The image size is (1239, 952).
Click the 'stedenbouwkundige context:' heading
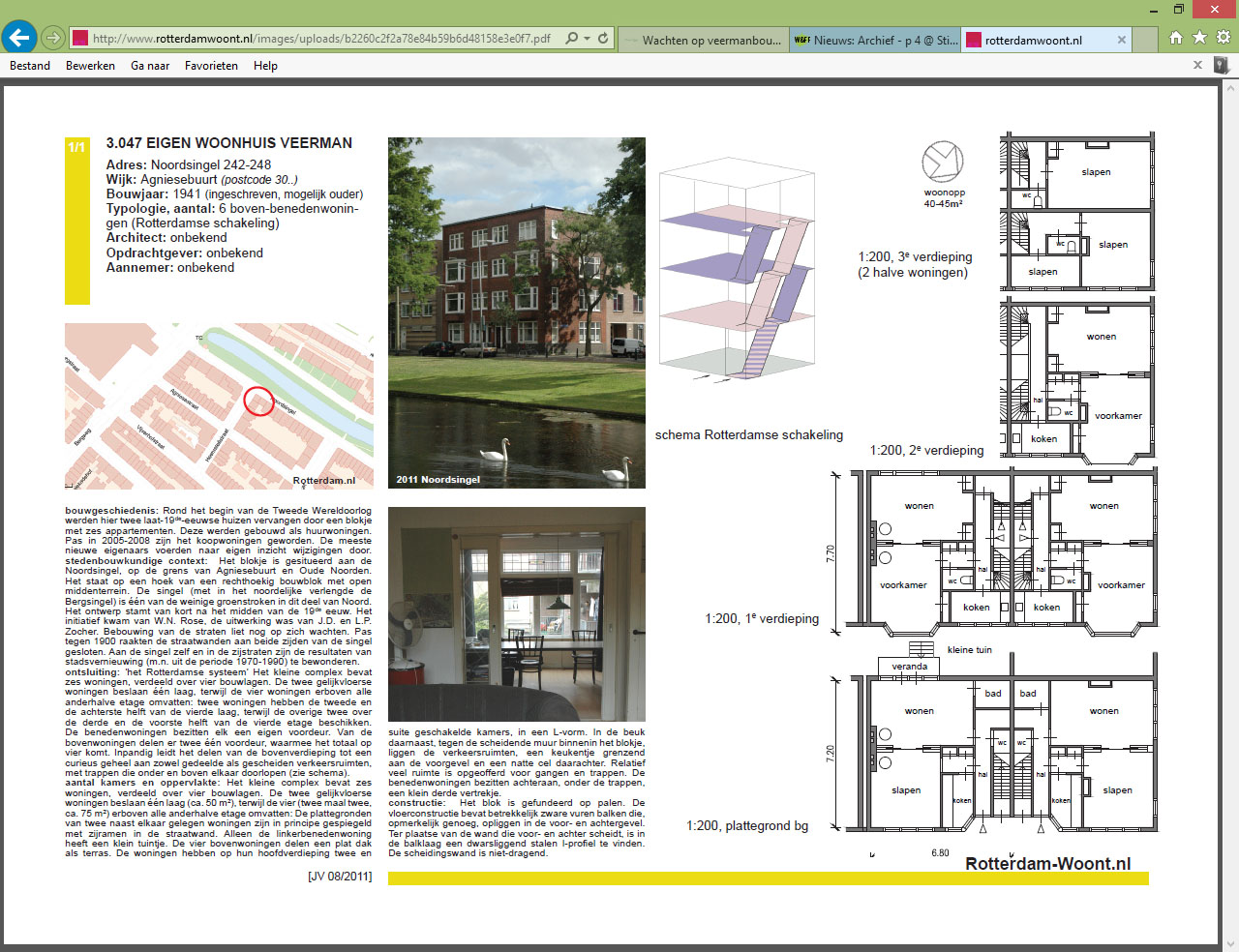click(x=136, y=561)
